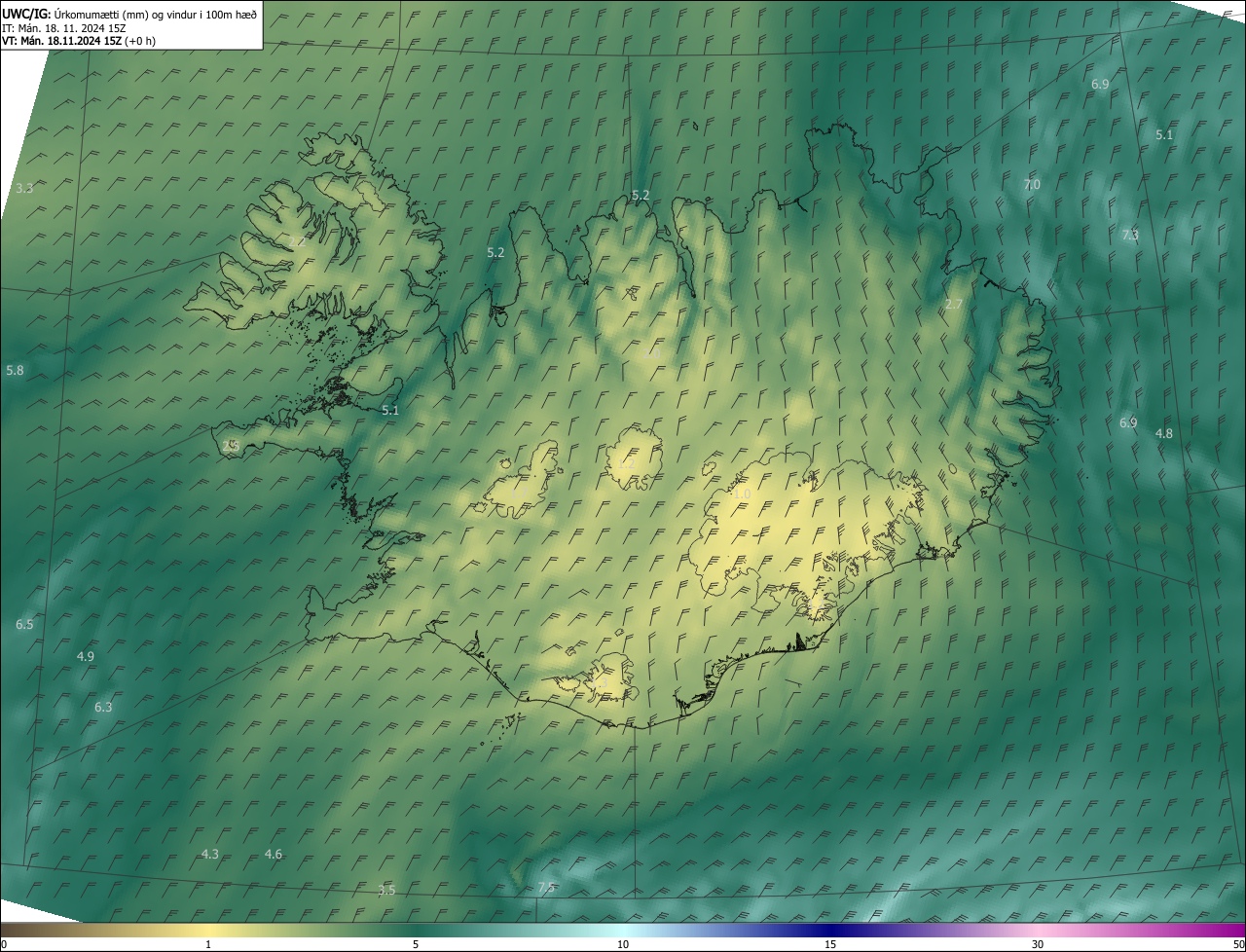Click the 3.3 map value label

coord(24,188)
